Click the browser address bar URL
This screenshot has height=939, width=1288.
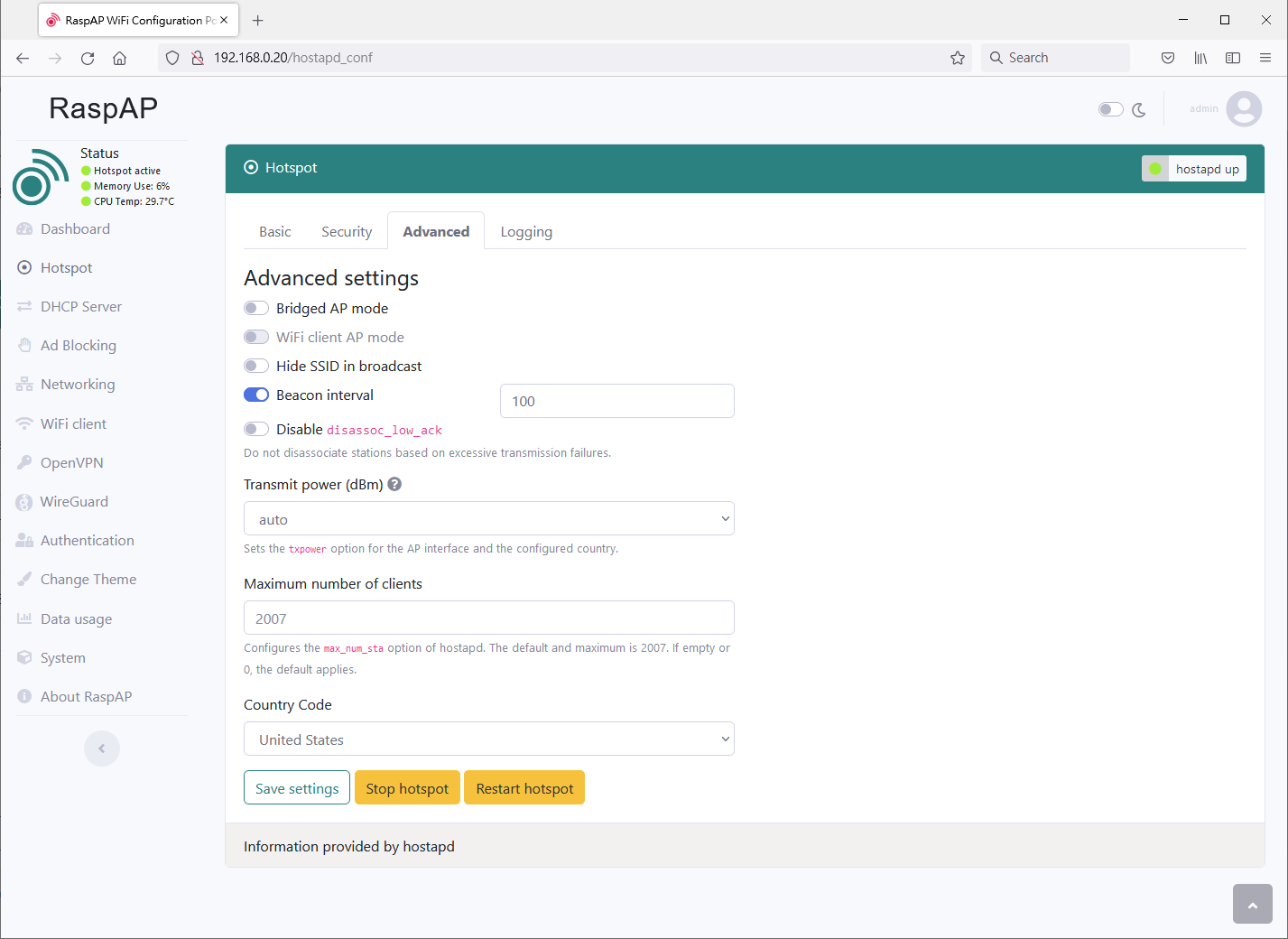(x=293, y=58)
